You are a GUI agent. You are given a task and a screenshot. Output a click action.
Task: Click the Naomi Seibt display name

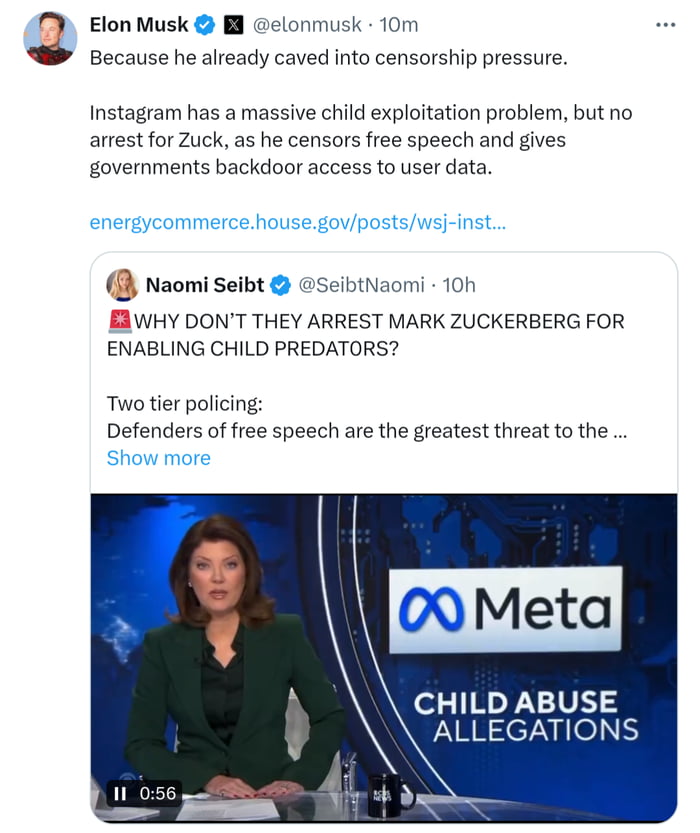[204, 285]
